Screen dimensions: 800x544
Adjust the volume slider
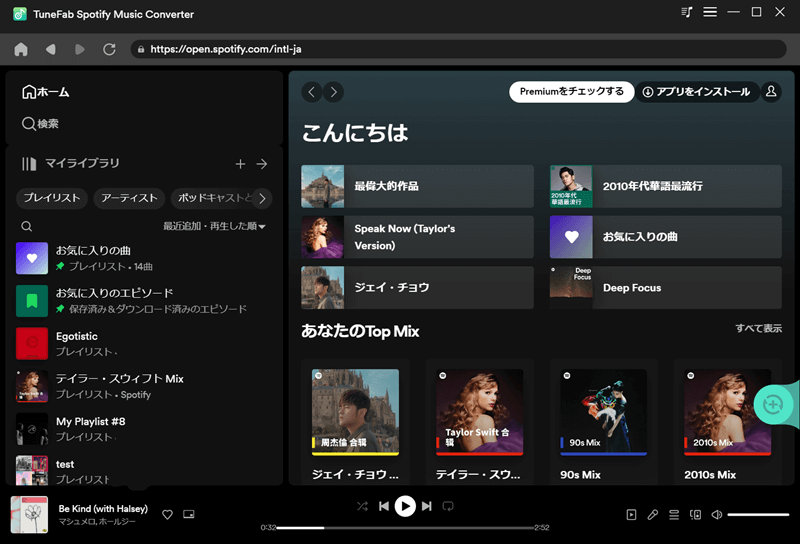coord(758,515)
